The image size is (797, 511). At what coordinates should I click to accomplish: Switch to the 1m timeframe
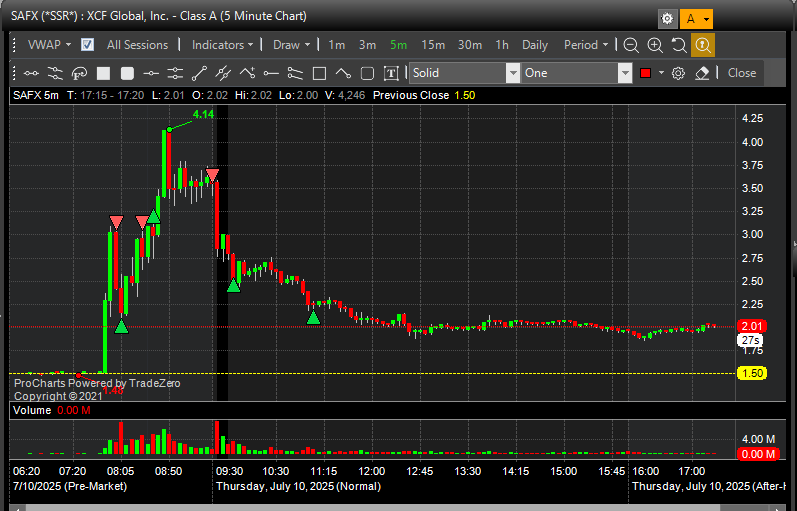point(336,45)
